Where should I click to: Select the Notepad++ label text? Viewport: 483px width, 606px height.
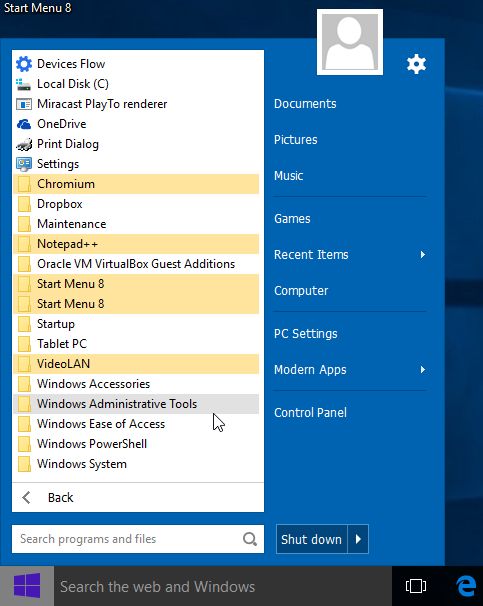coord(68,244)
